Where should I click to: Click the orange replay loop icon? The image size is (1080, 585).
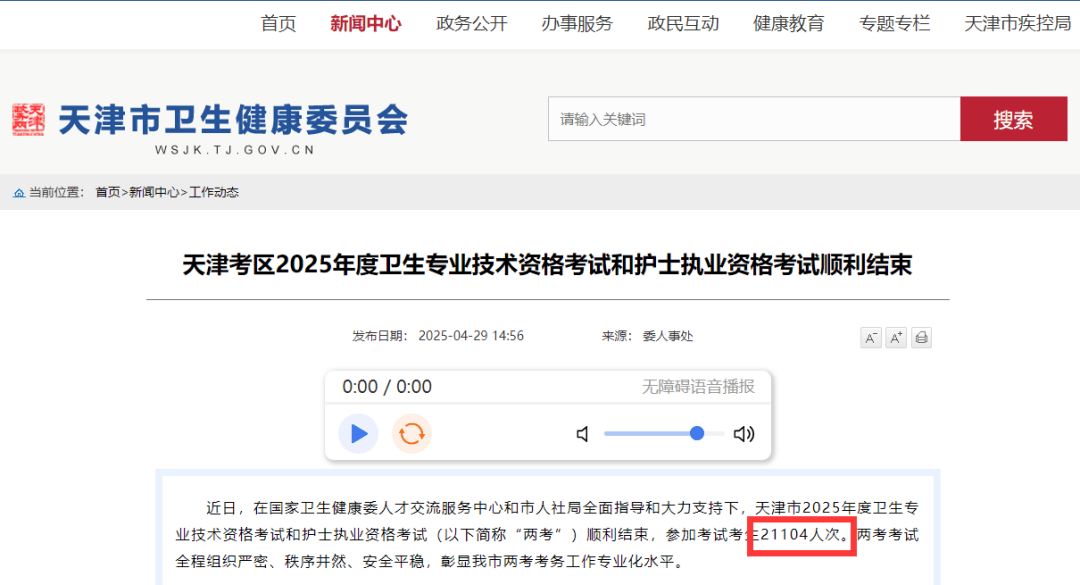(x=411, y=434)
